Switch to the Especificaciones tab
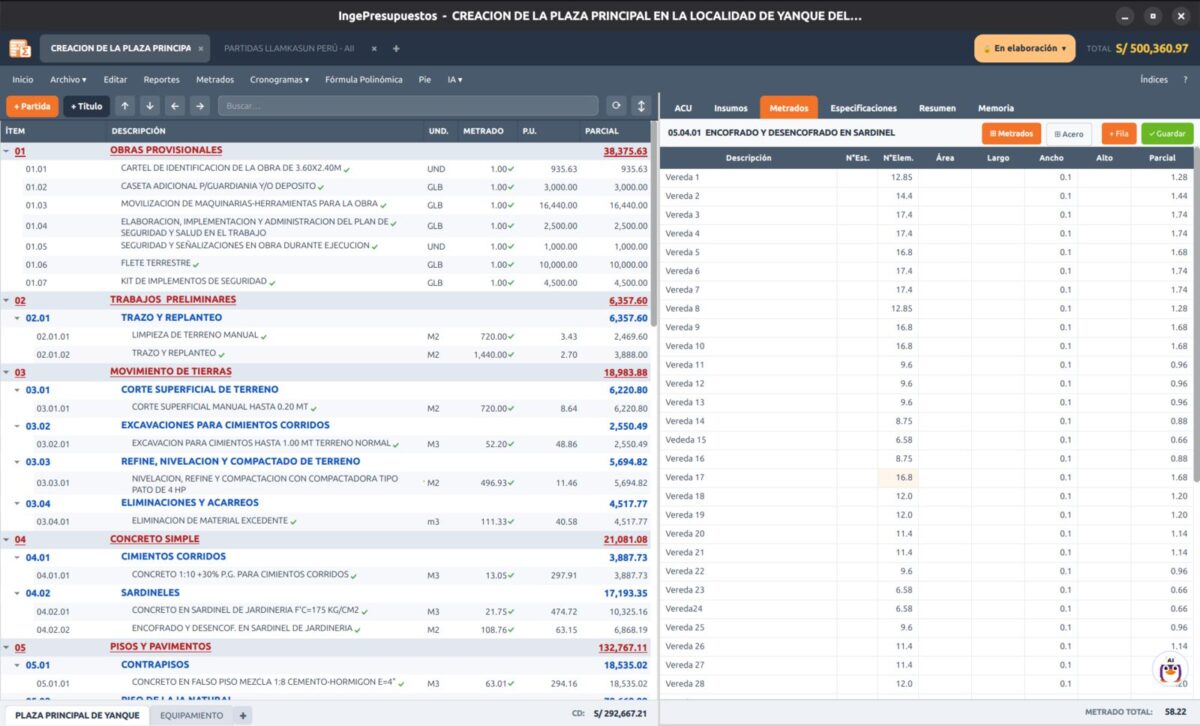Screen dimensions: 1200x726 (x=864, y=108)
